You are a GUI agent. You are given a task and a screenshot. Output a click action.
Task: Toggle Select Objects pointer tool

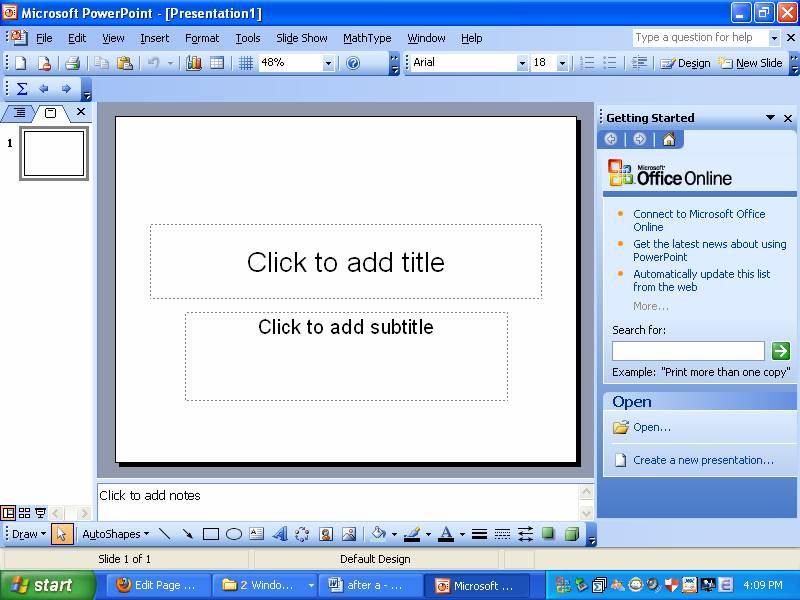click(62, 534)
